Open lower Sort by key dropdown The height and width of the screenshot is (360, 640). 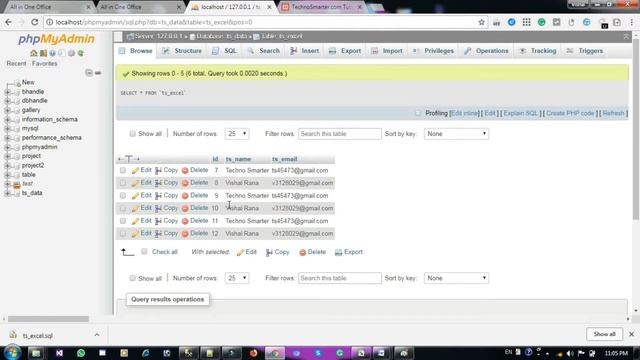[x=456, y=278]
